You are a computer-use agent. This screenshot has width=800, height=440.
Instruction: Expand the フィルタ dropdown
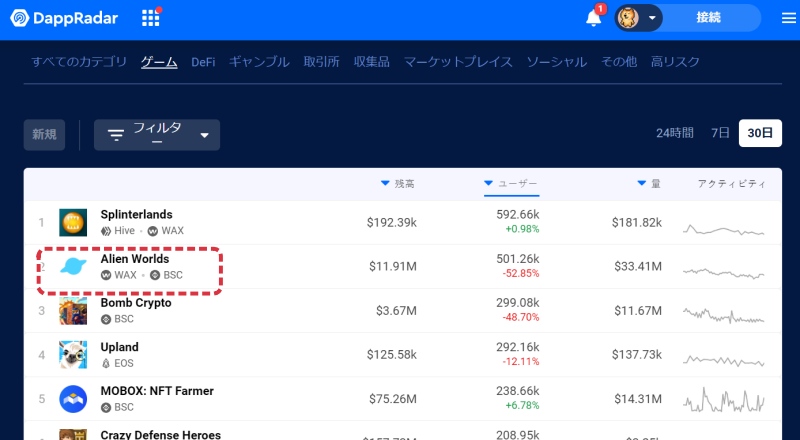click(x=157, y=135)
